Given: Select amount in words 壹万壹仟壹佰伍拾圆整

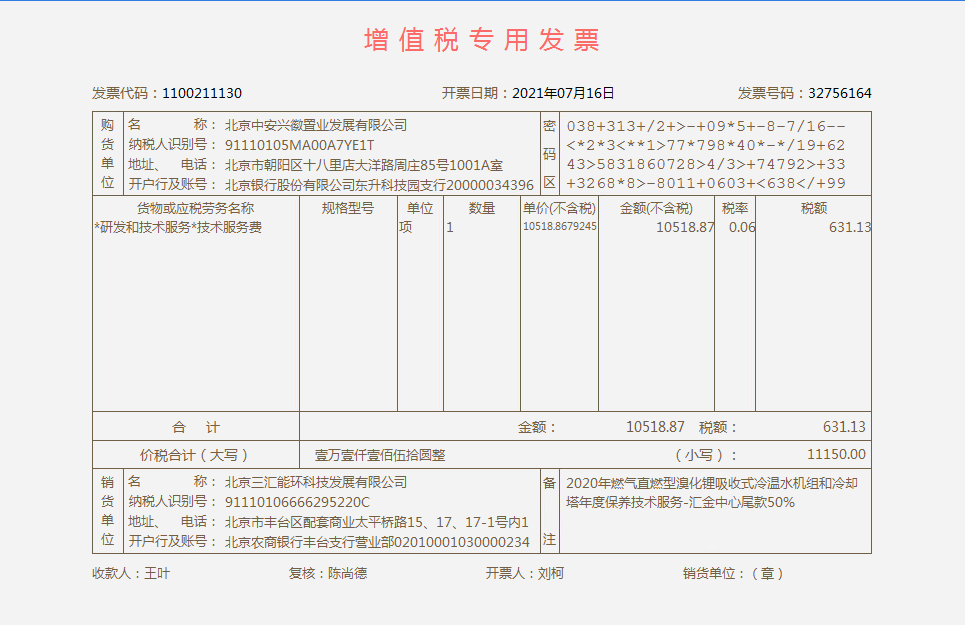Looking at the screenshot, I should (380, 455).
